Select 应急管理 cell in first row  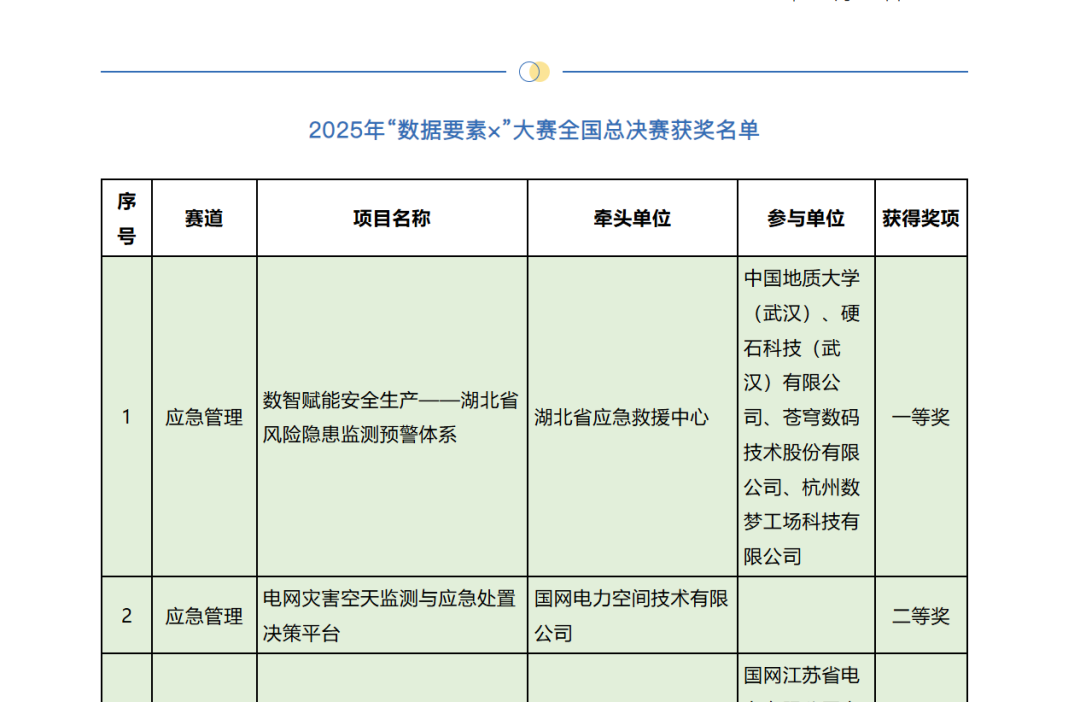pos(204,417)
